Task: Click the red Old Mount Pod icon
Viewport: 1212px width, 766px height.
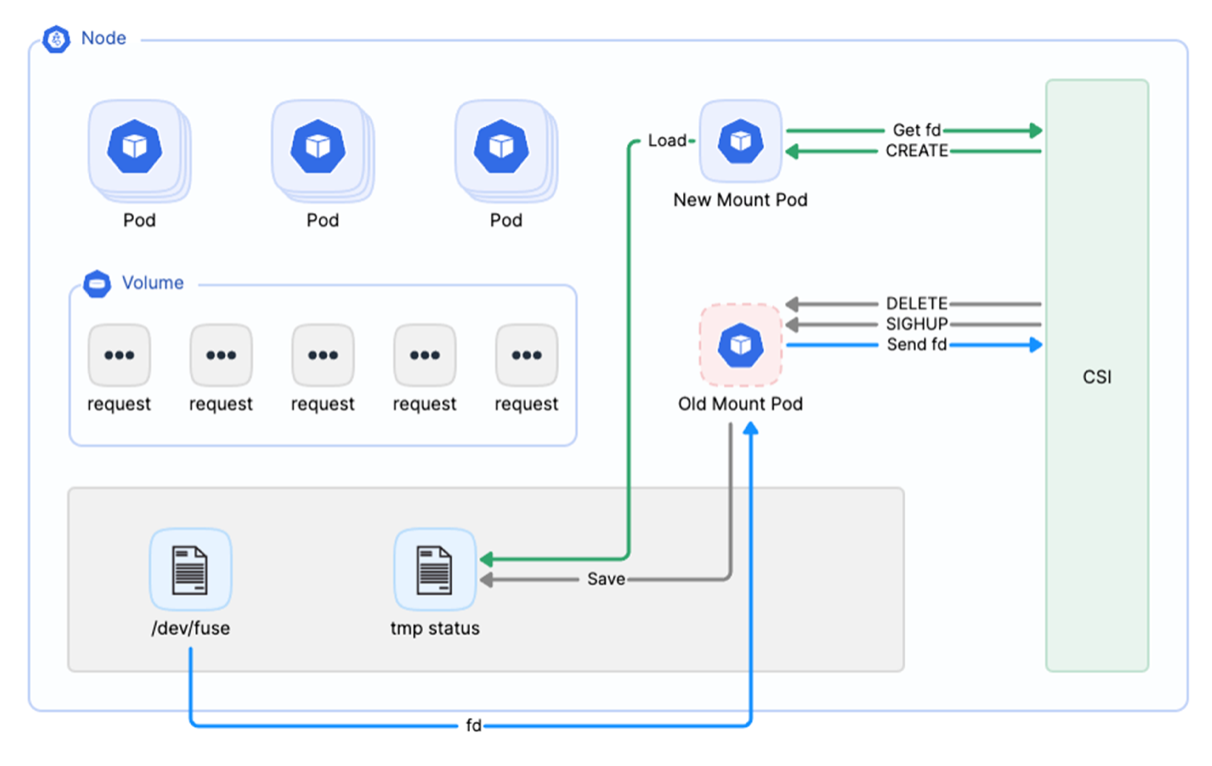Action: click(740, 345)
